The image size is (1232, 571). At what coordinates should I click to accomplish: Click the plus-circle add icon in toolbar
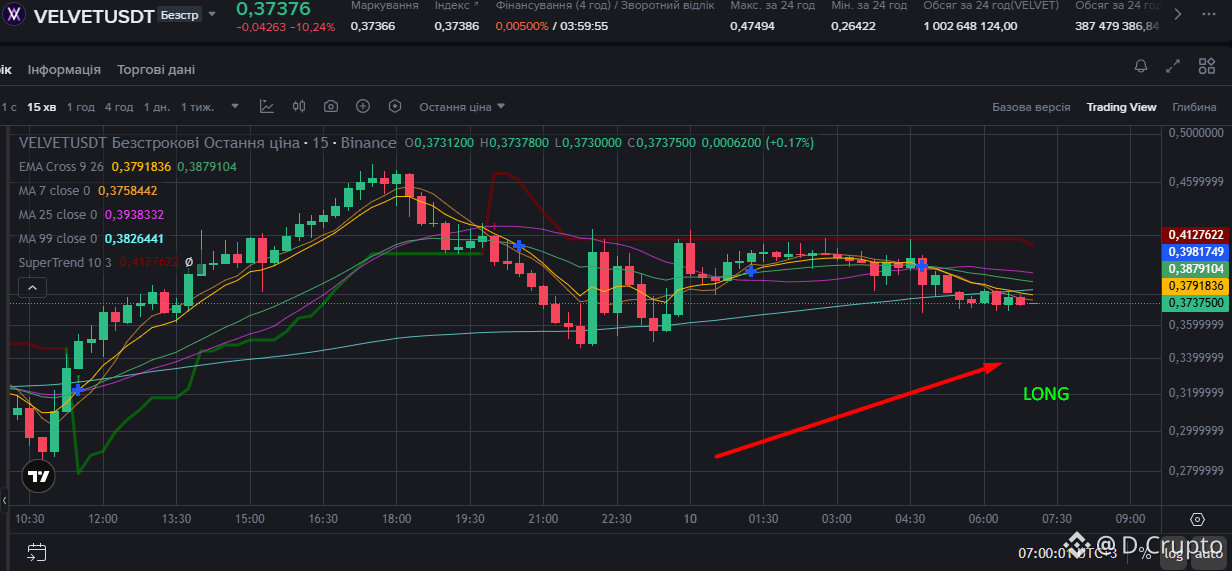(363, 106)
